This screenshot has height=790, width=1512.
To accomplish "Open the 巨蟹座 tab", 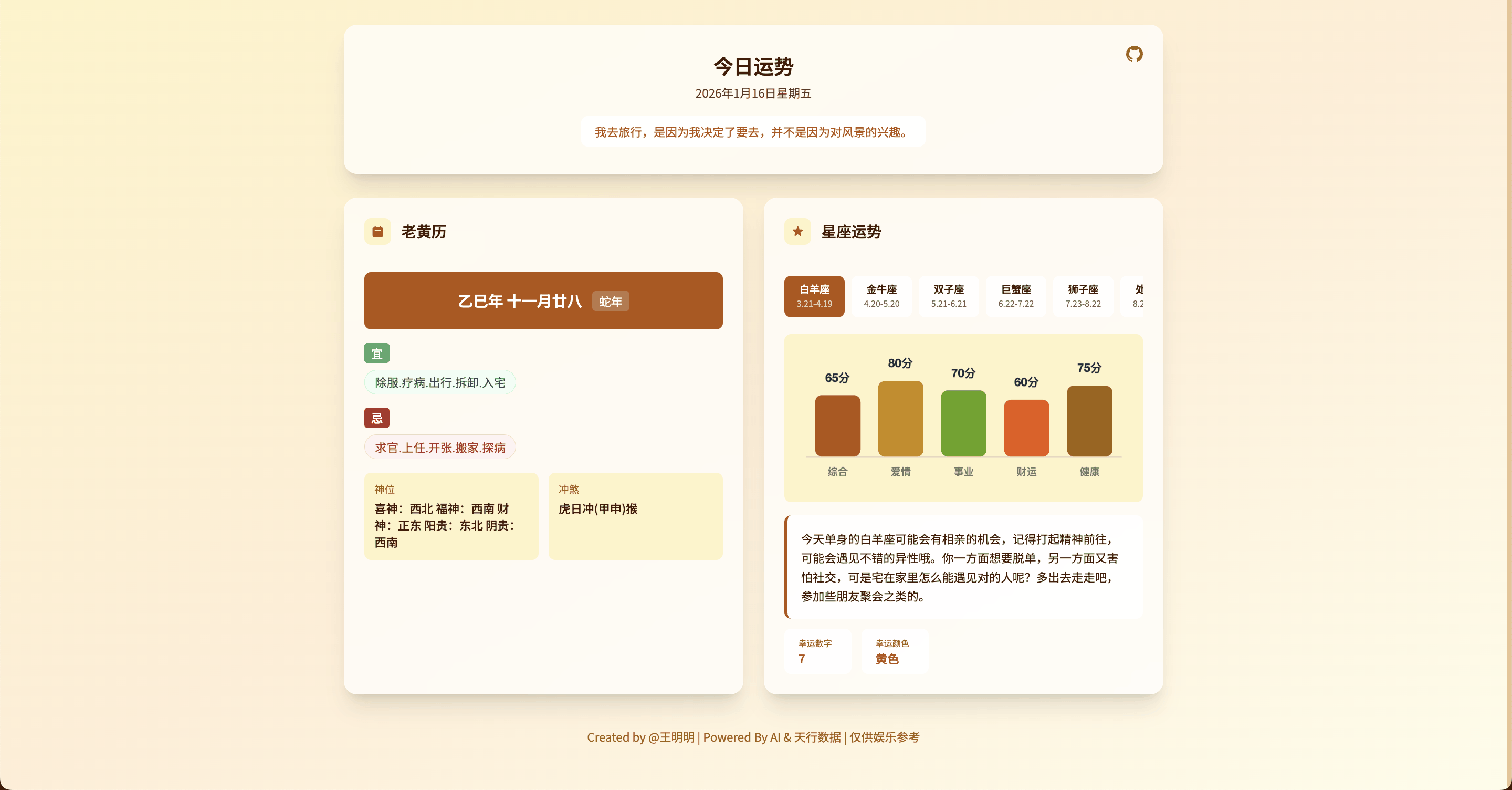I will 1015,296.
